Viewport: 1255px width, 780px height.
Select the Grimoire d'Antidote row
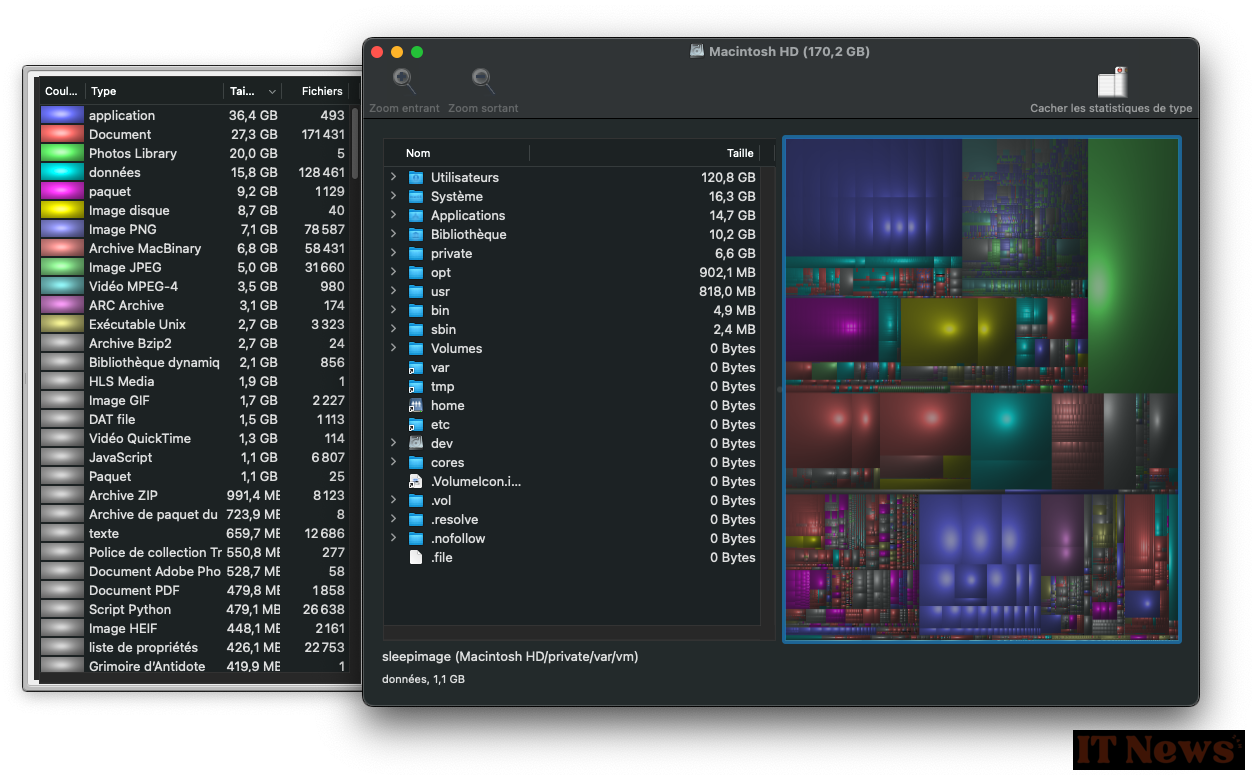coord(195,666)
